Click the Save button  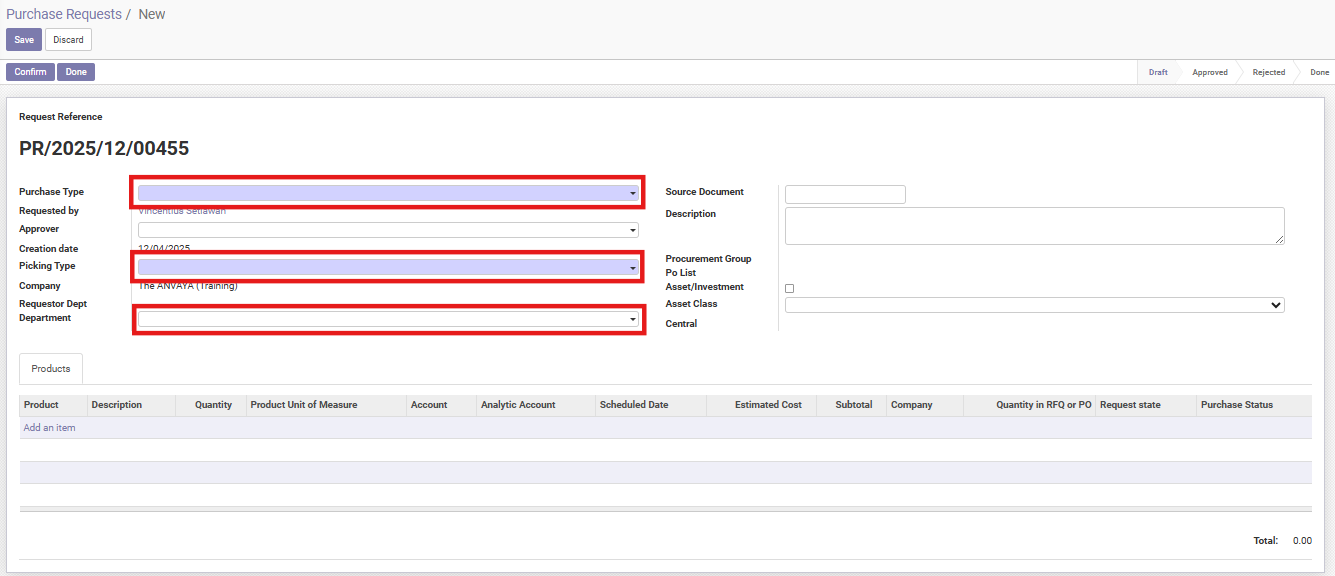point(24,40)
